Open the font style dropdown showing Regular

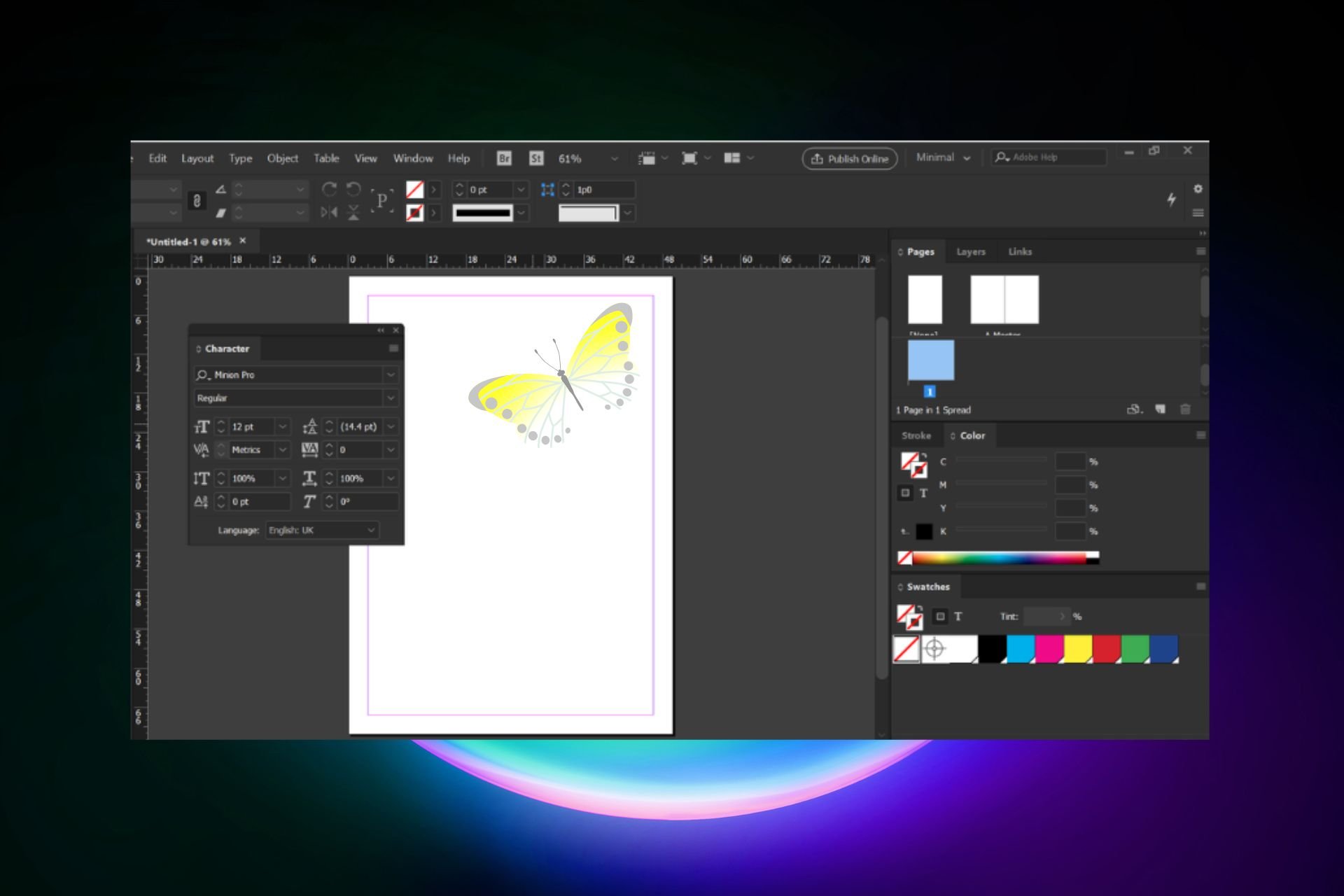coord(391,398)
